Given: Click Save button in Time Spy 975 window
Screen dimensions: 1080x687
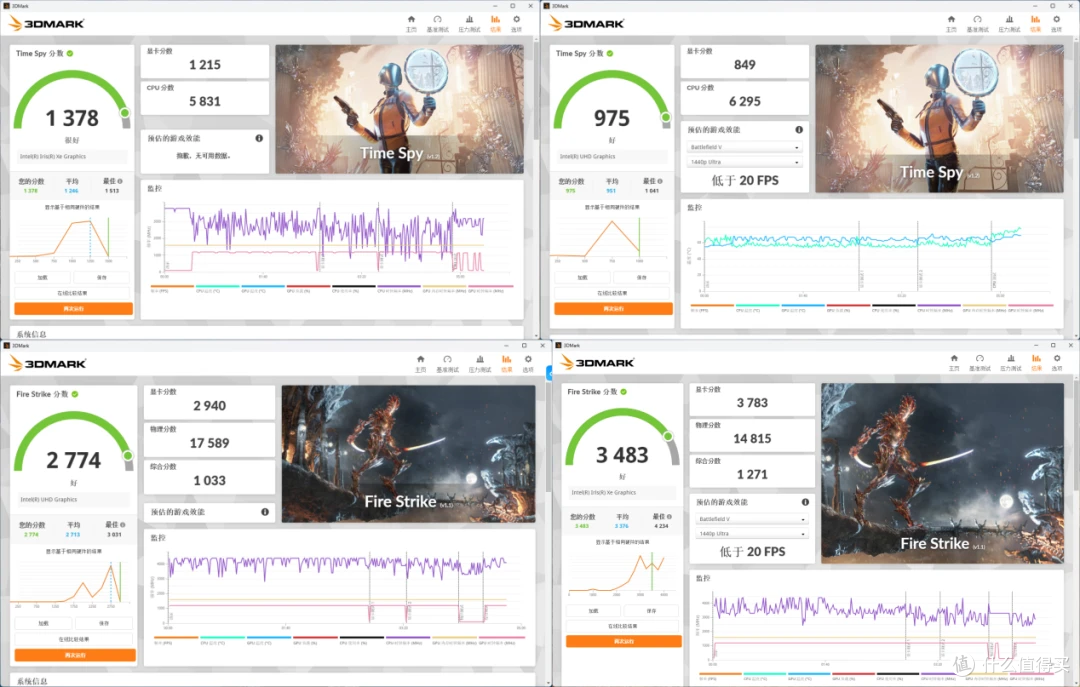Looking at the screenshot, I should 641,278.
